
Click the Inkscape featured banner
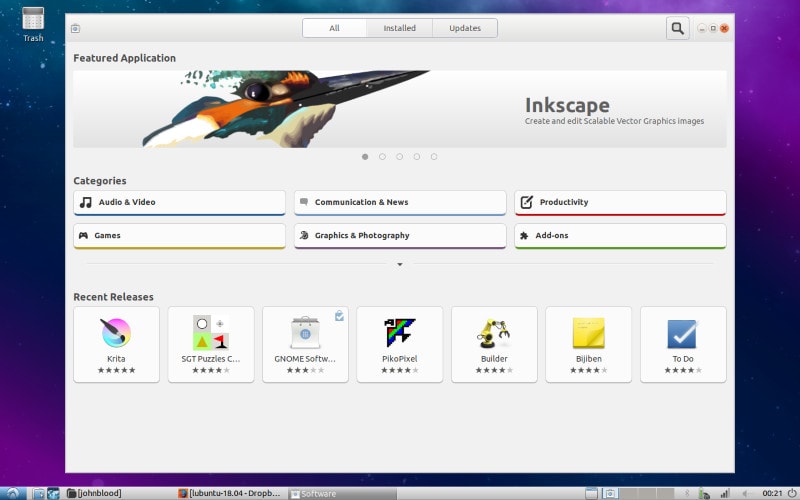point(399,109)
